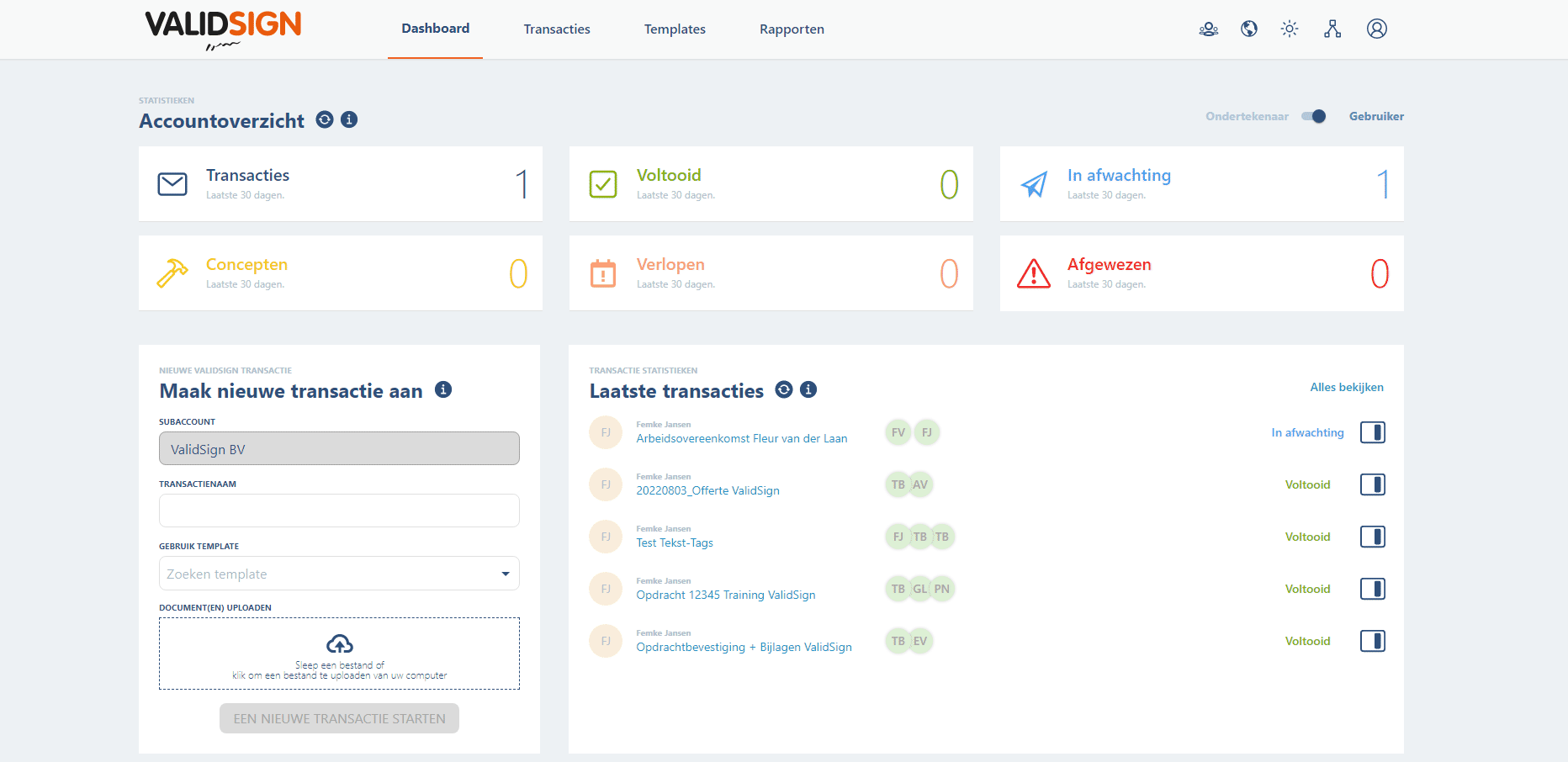The image size is (1568, 762).
Task: Click the cloud upload icon
Action: coord(339,644)
